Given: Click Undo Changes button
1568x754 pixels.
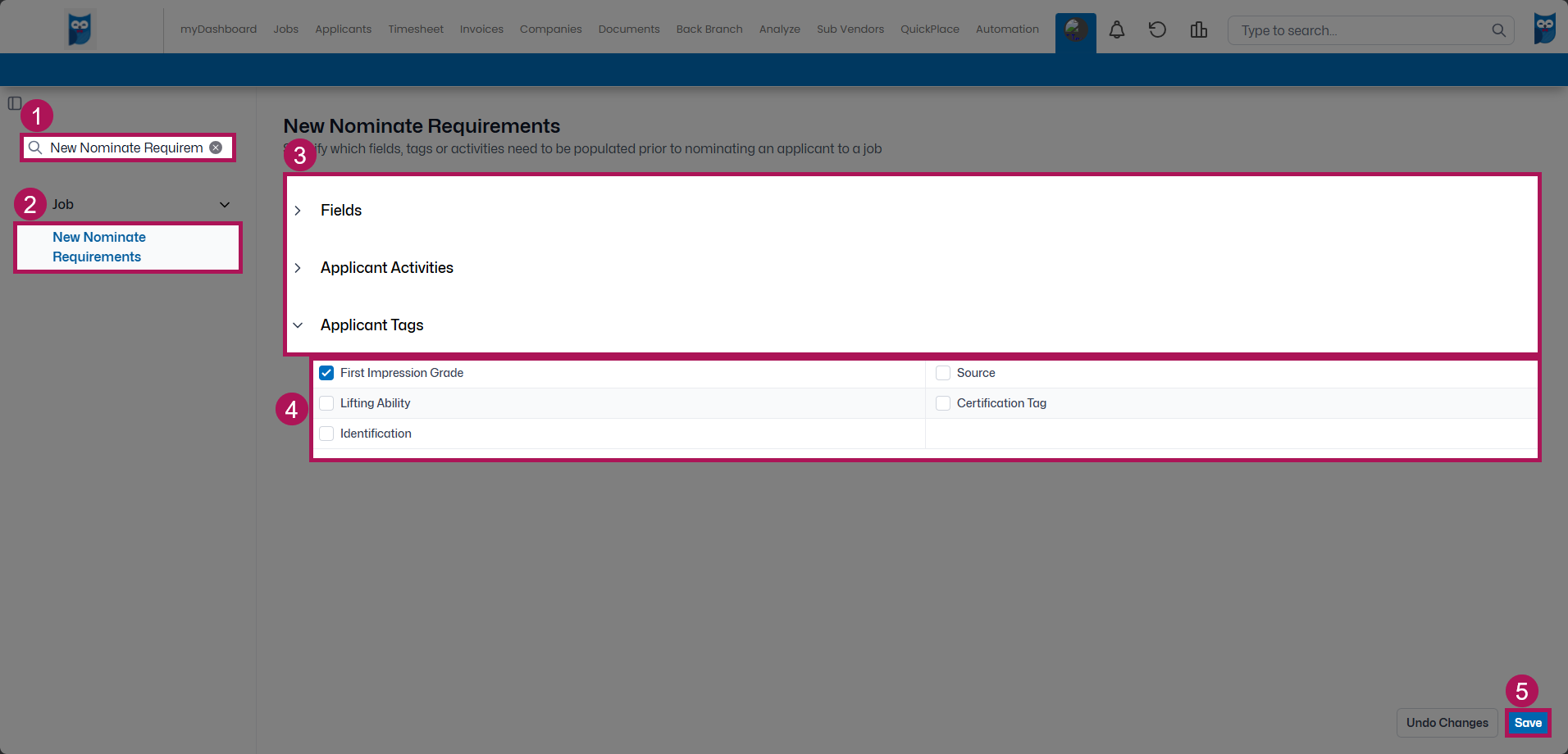Looking at the screenshot, I should [1447, 723].
